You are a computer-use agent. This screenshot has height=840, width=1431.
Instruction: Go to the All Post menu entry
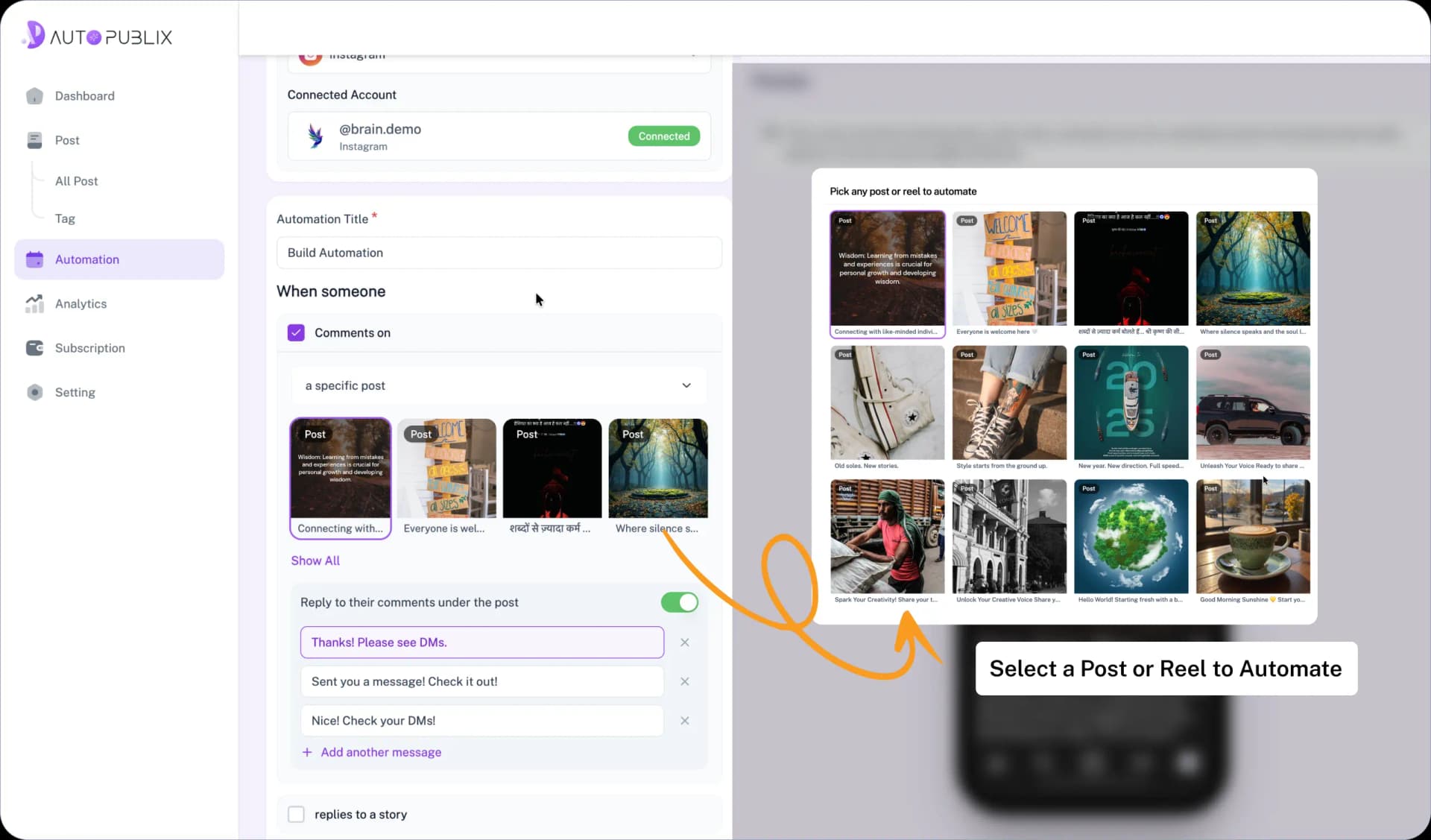coord(75,180)
